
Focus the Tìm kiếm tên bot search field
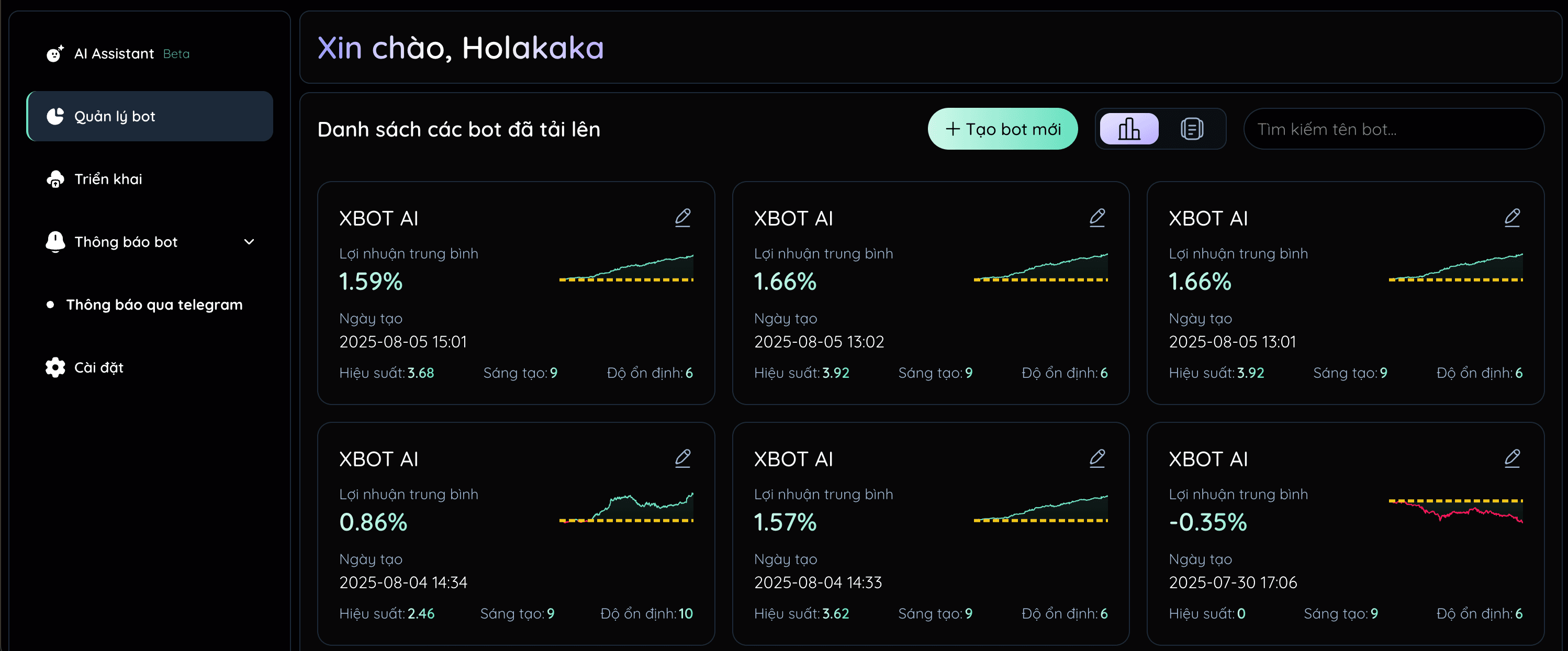[x=1393, y=129]
